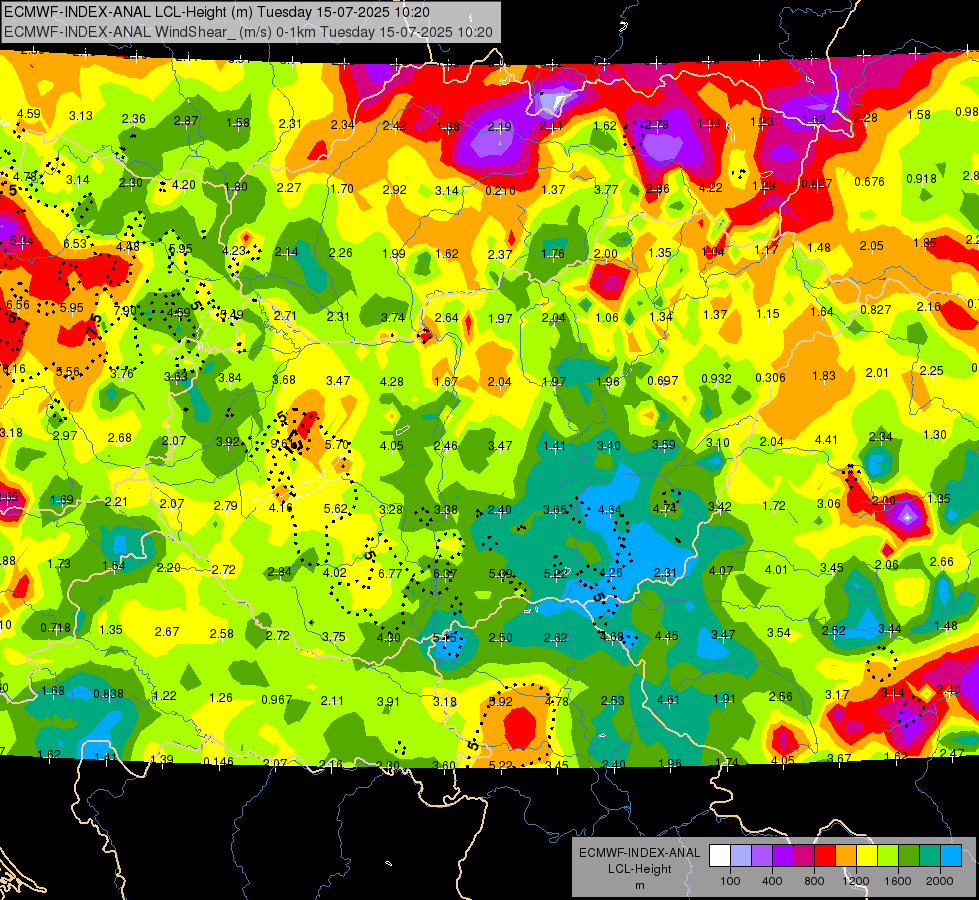Click legend tick label 2000

coord(940,881)
